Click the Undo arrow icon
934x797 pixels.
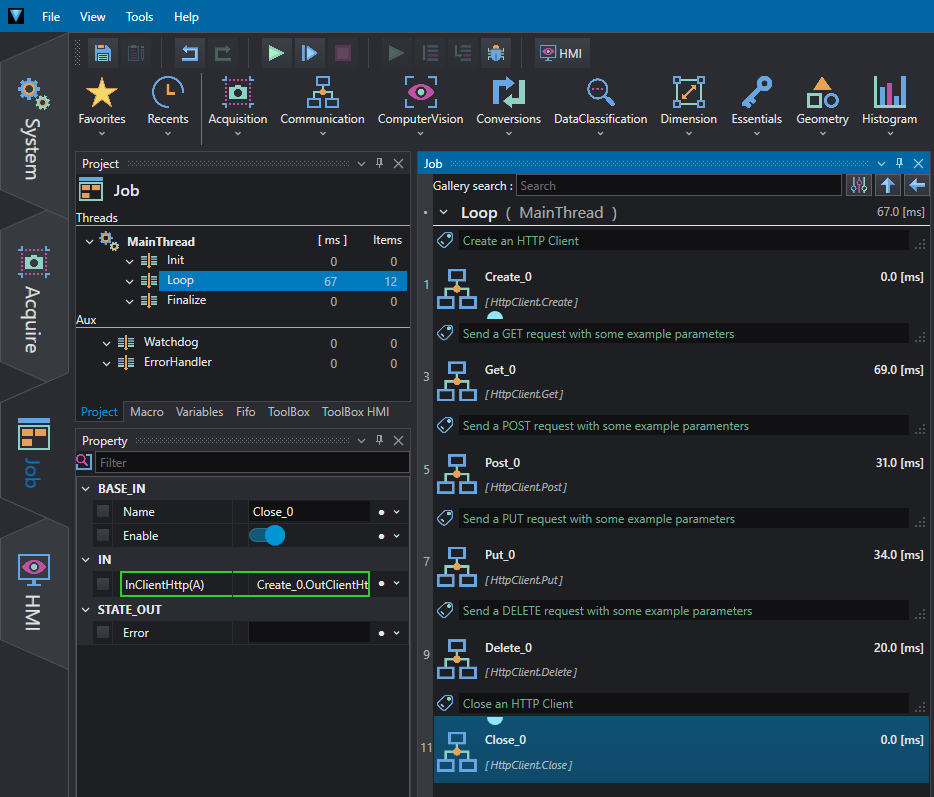click(190, 53)
